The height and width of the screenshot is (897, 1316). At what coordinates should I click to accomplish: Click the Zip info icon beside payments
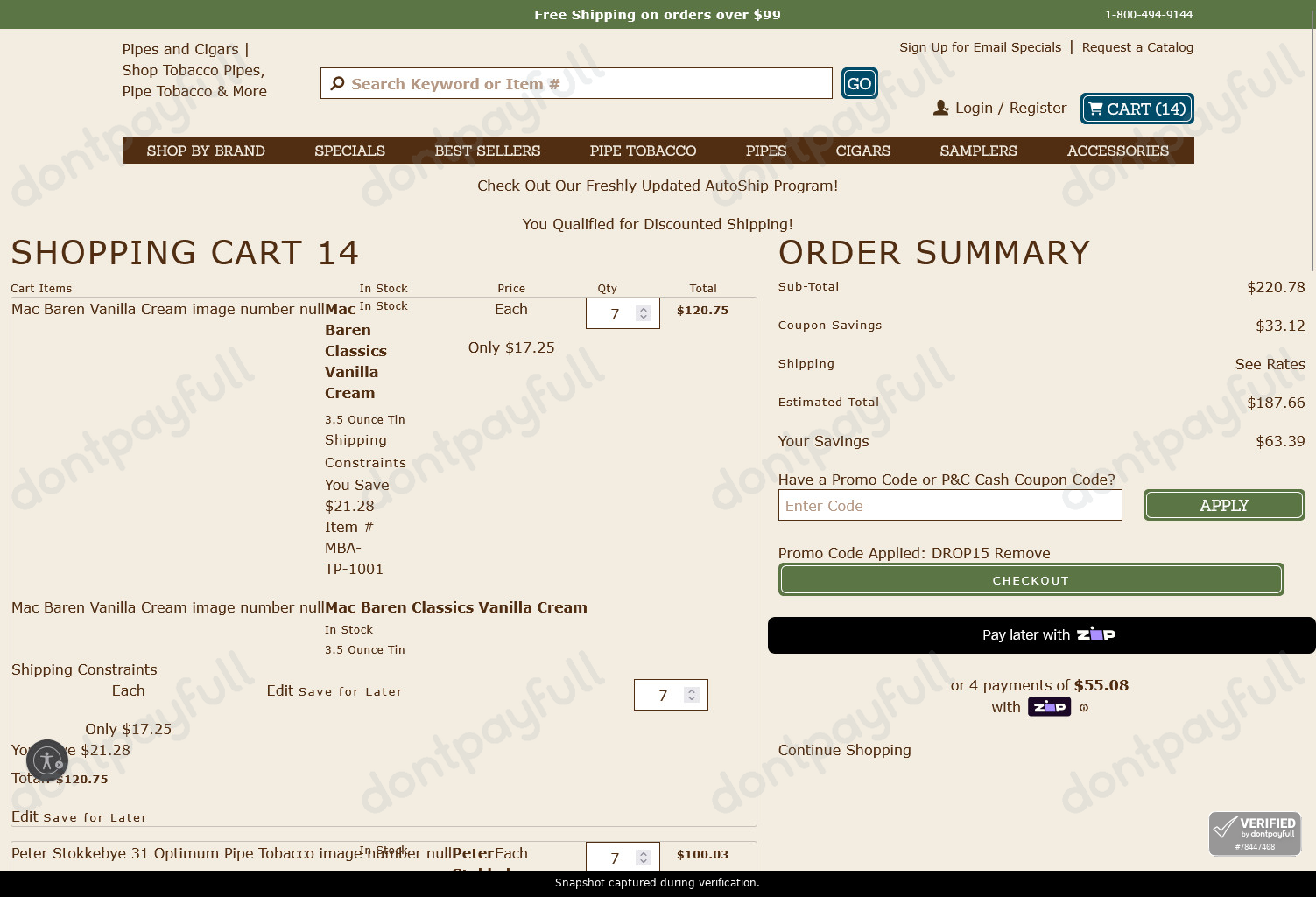pos(1084,708)
